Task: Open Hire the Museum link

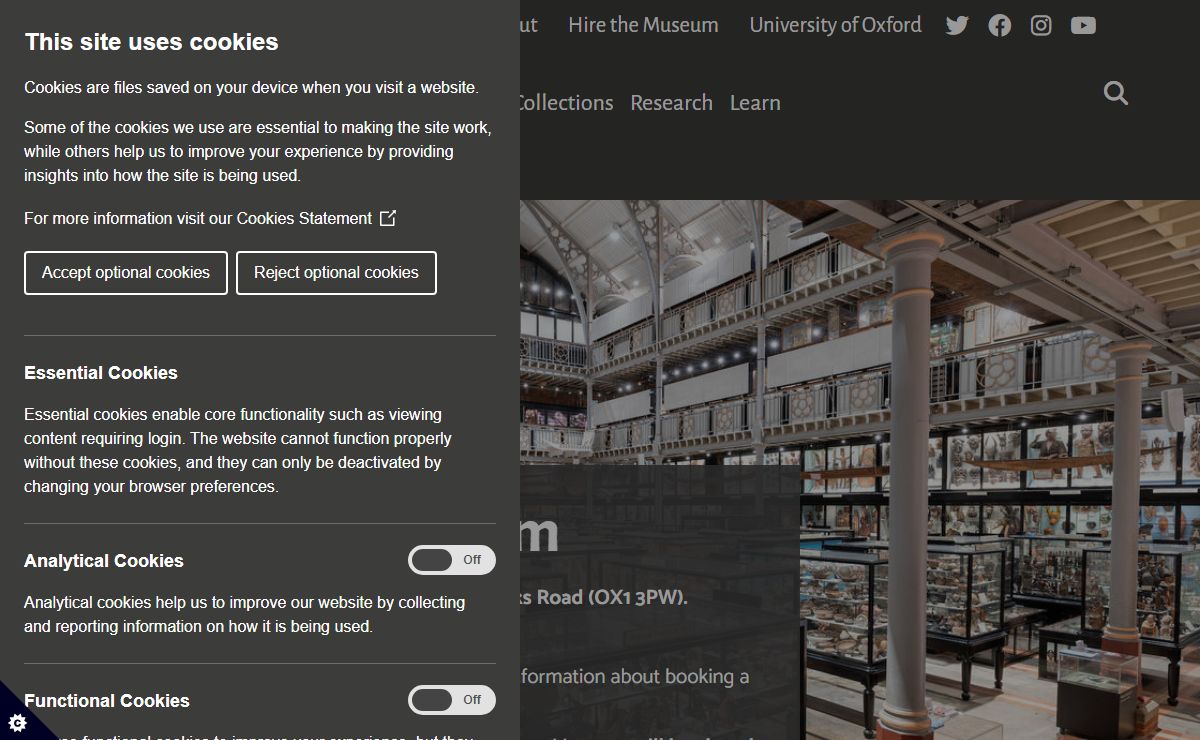Action: 643,25
